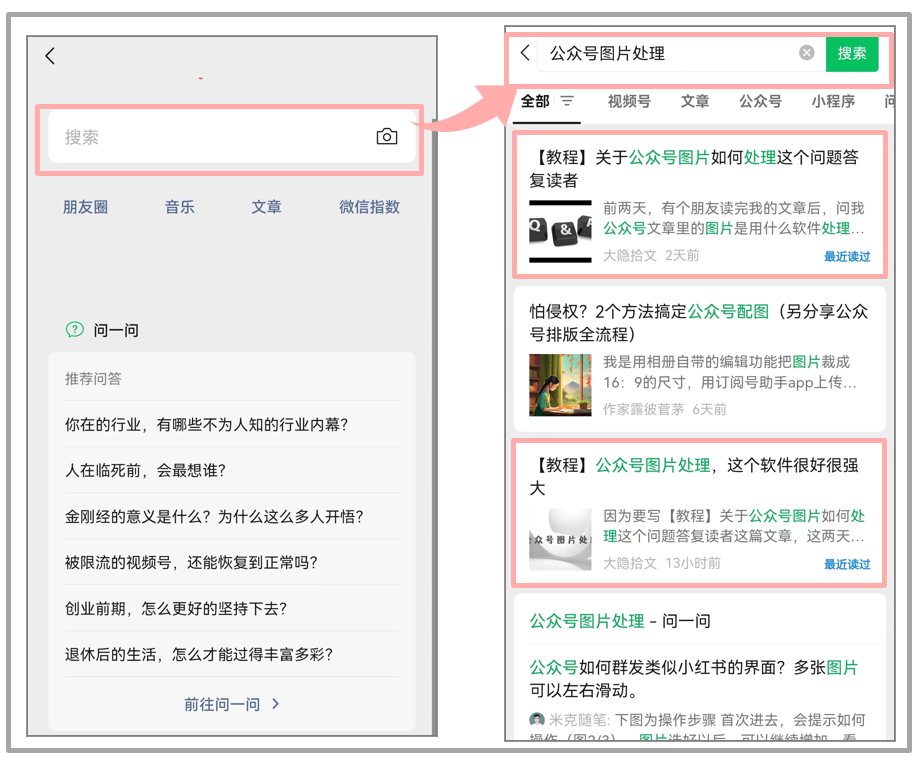919x757 pixels.
Task: Tap 米克随笔 avatar icon
Action: [x=536, y=719]
